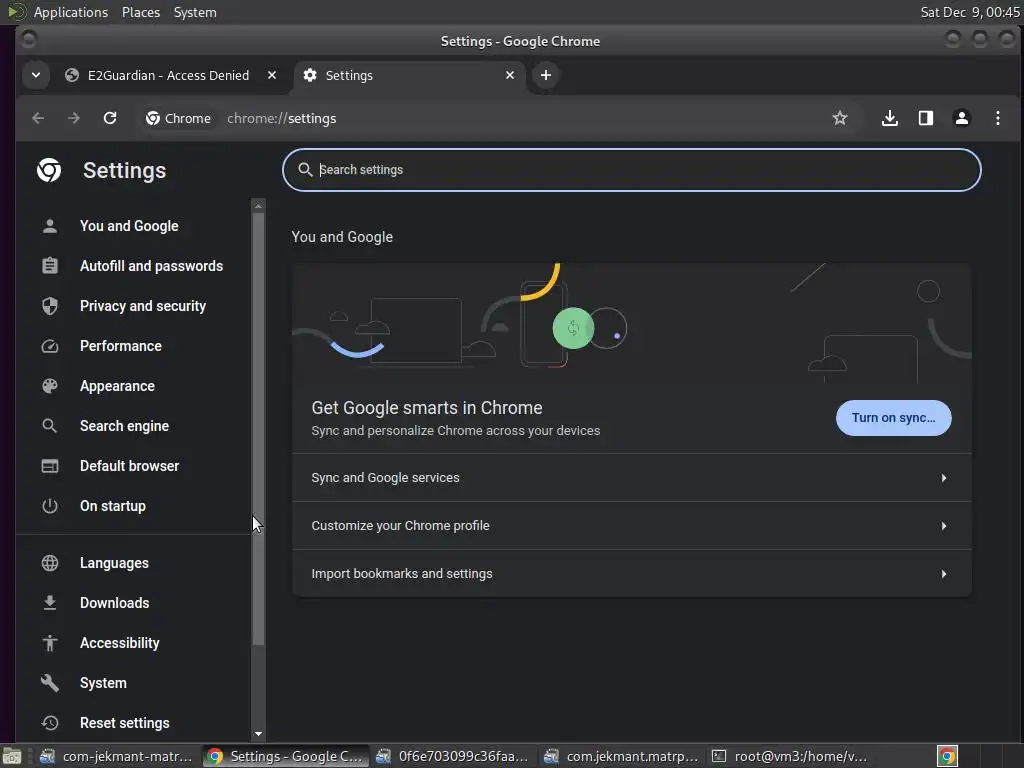The width and height of the screenshot is (1024, 768).
Task: Click the Accessibility figure icon
Action: 50,643
